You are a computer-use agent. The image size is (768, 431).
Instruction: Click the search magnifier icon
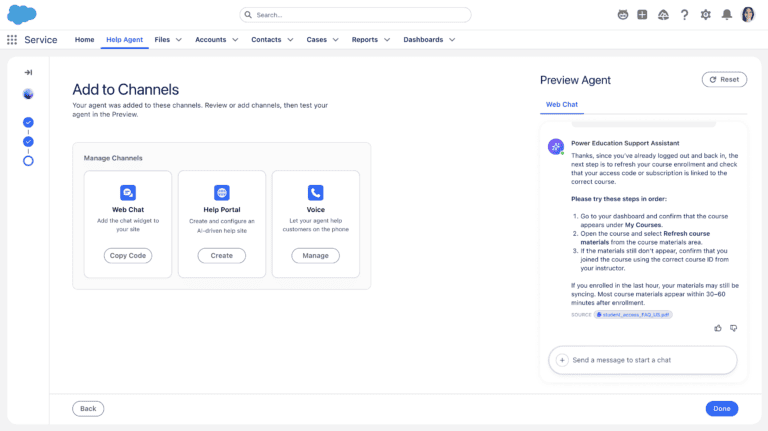(x=248, y=15)
